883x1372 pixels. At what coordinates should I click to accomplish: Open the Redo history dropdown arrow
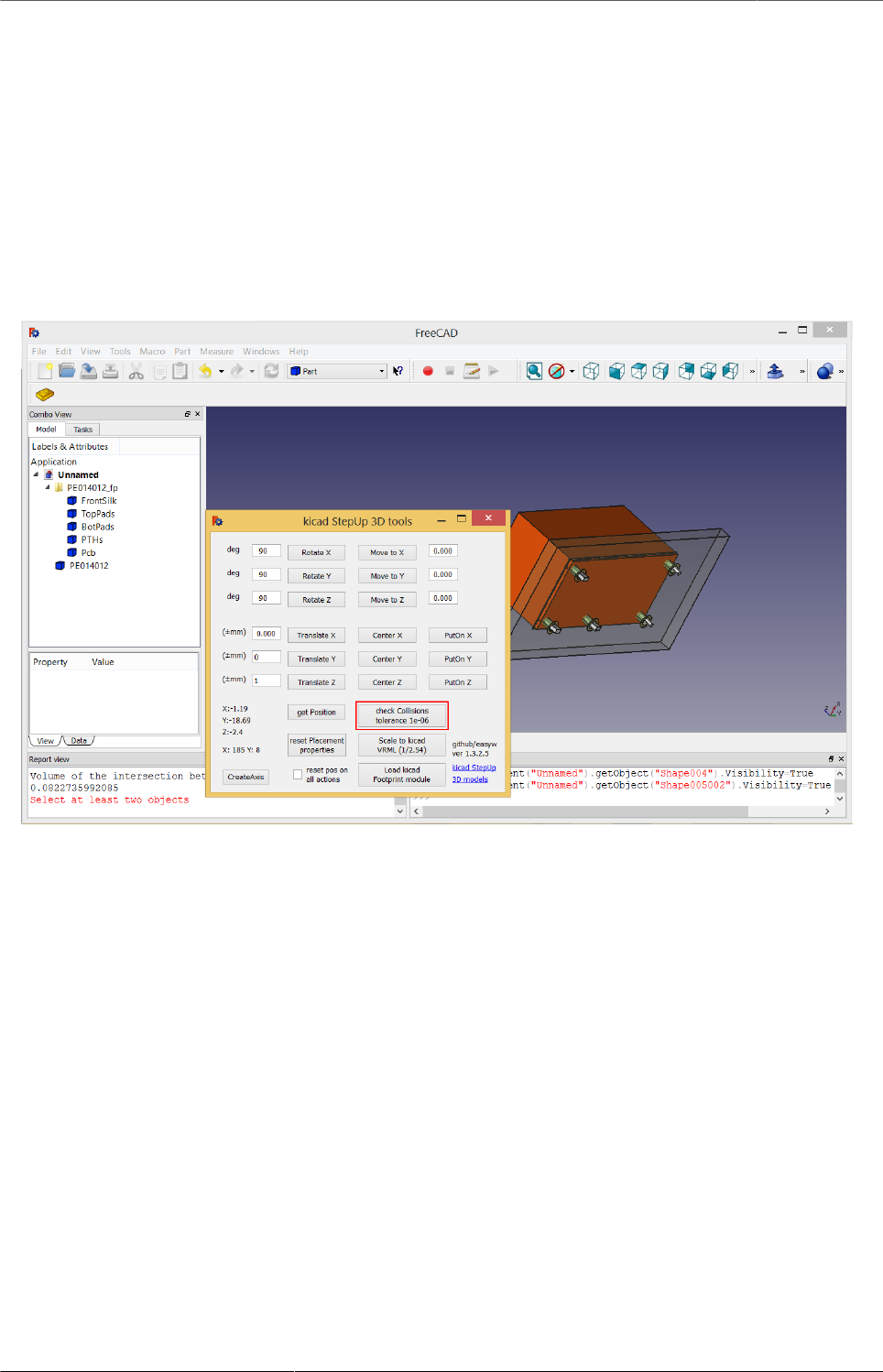coord(252,372)
